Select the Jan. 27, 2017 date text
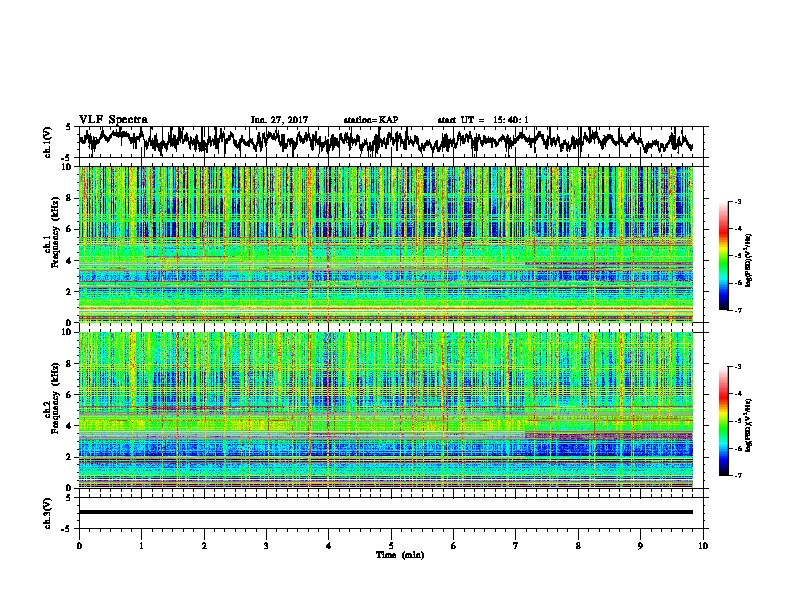 [279, 120]
